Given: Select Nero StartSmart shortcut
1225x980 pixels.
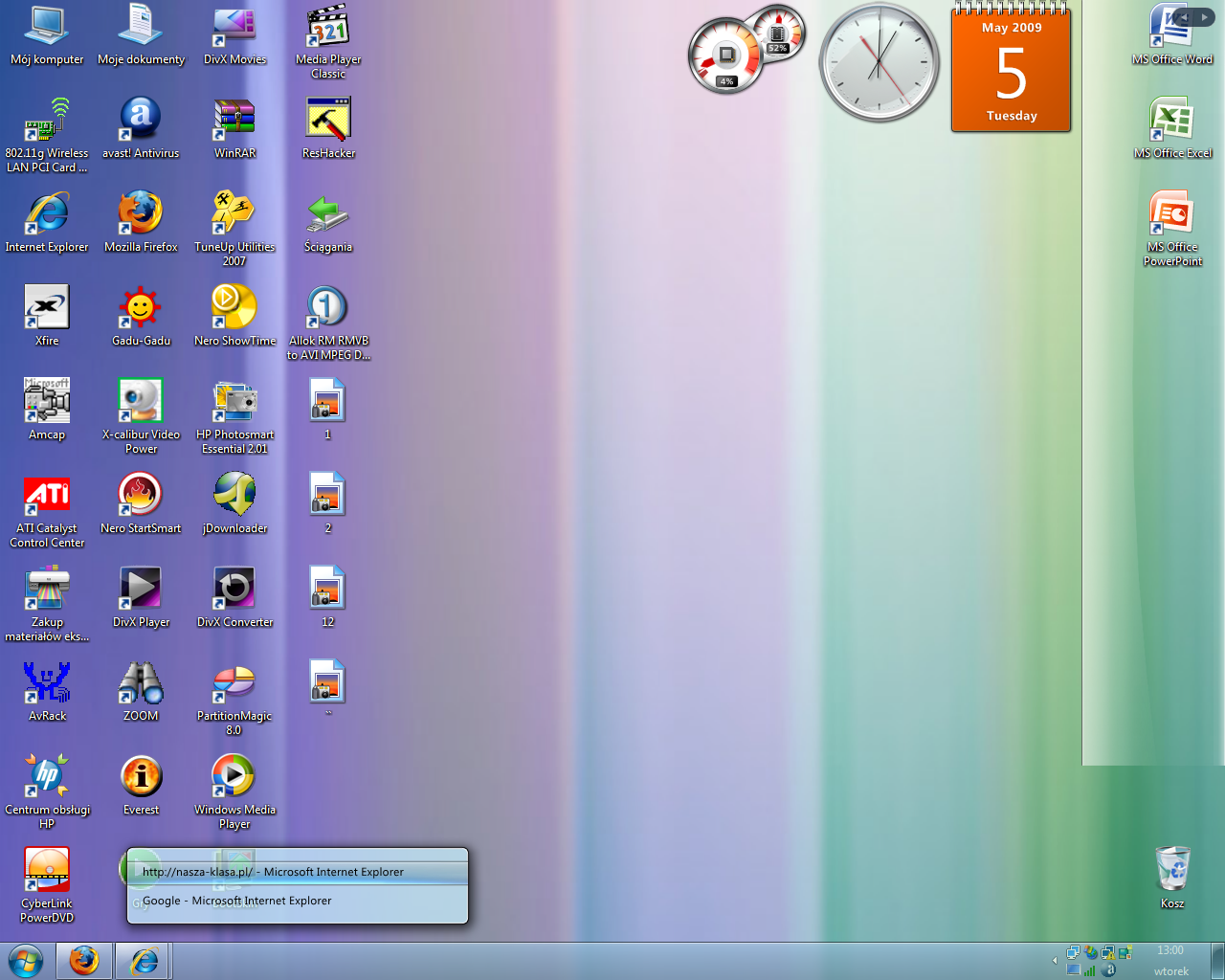Looking at the screenshot, I should [x=141, y=503].
